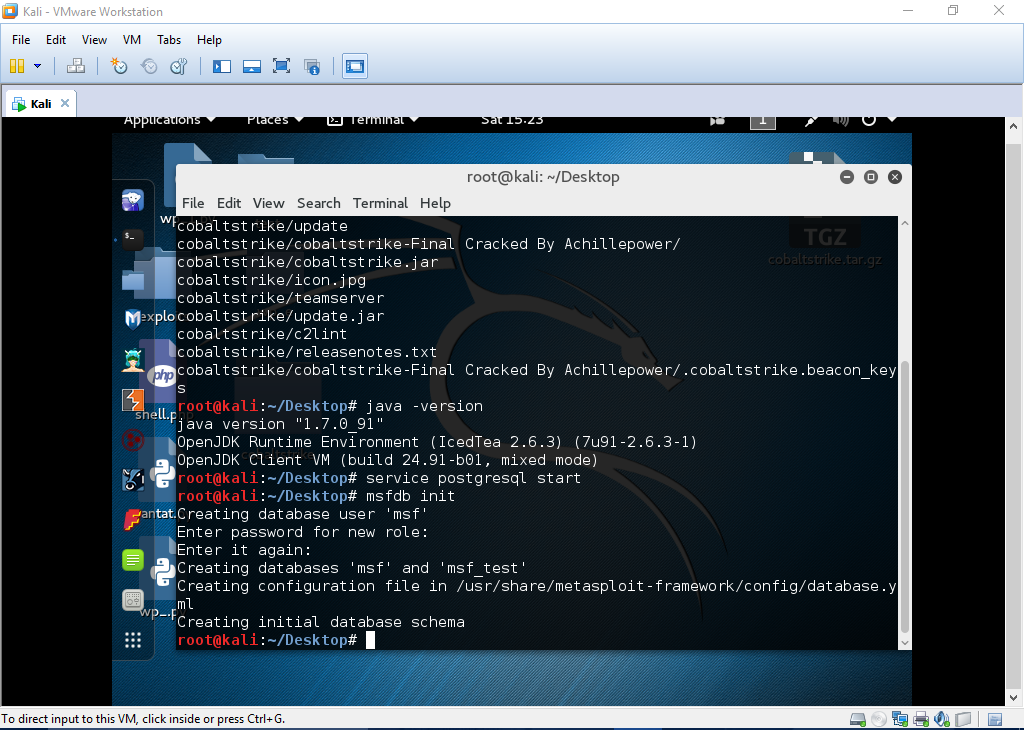The height and width of the screenshot is (730, 1024).
Task: Toggle the VMware library sidebar
Action: pyautogui.click(x=222, y=66)
